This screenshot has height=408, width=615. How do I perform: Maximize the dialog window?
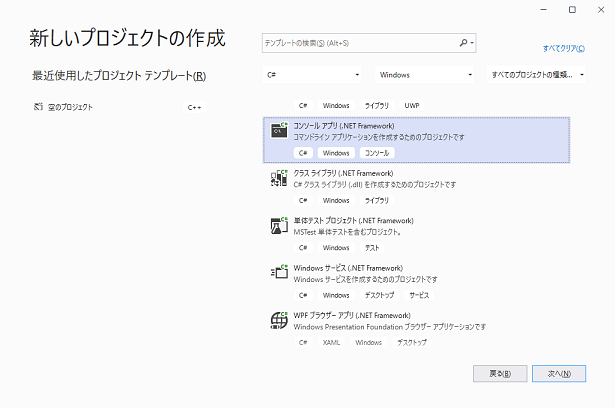(572, 9)
